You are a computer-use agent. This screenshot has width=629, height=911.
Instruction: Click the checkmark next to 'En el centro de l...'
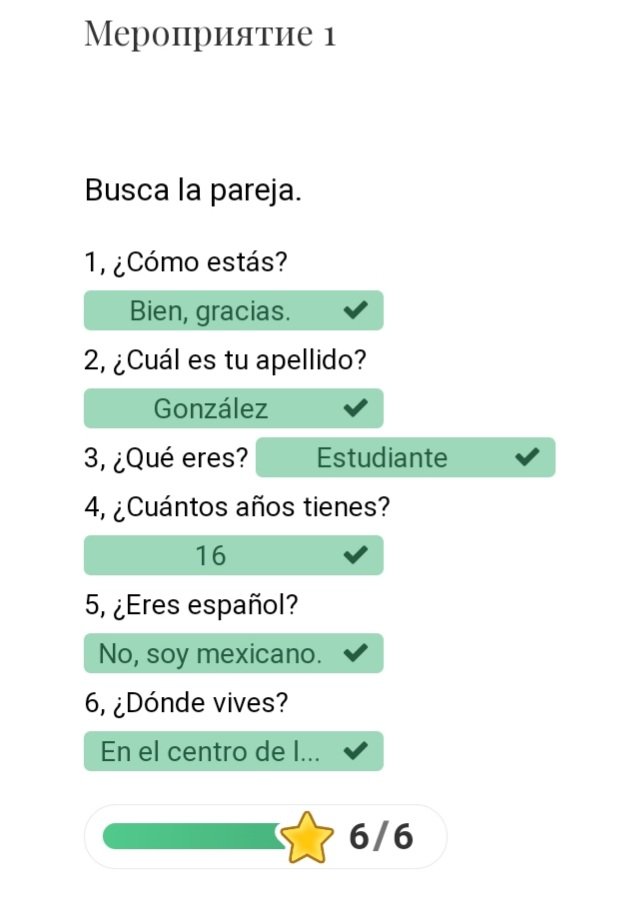coord(354,751)
